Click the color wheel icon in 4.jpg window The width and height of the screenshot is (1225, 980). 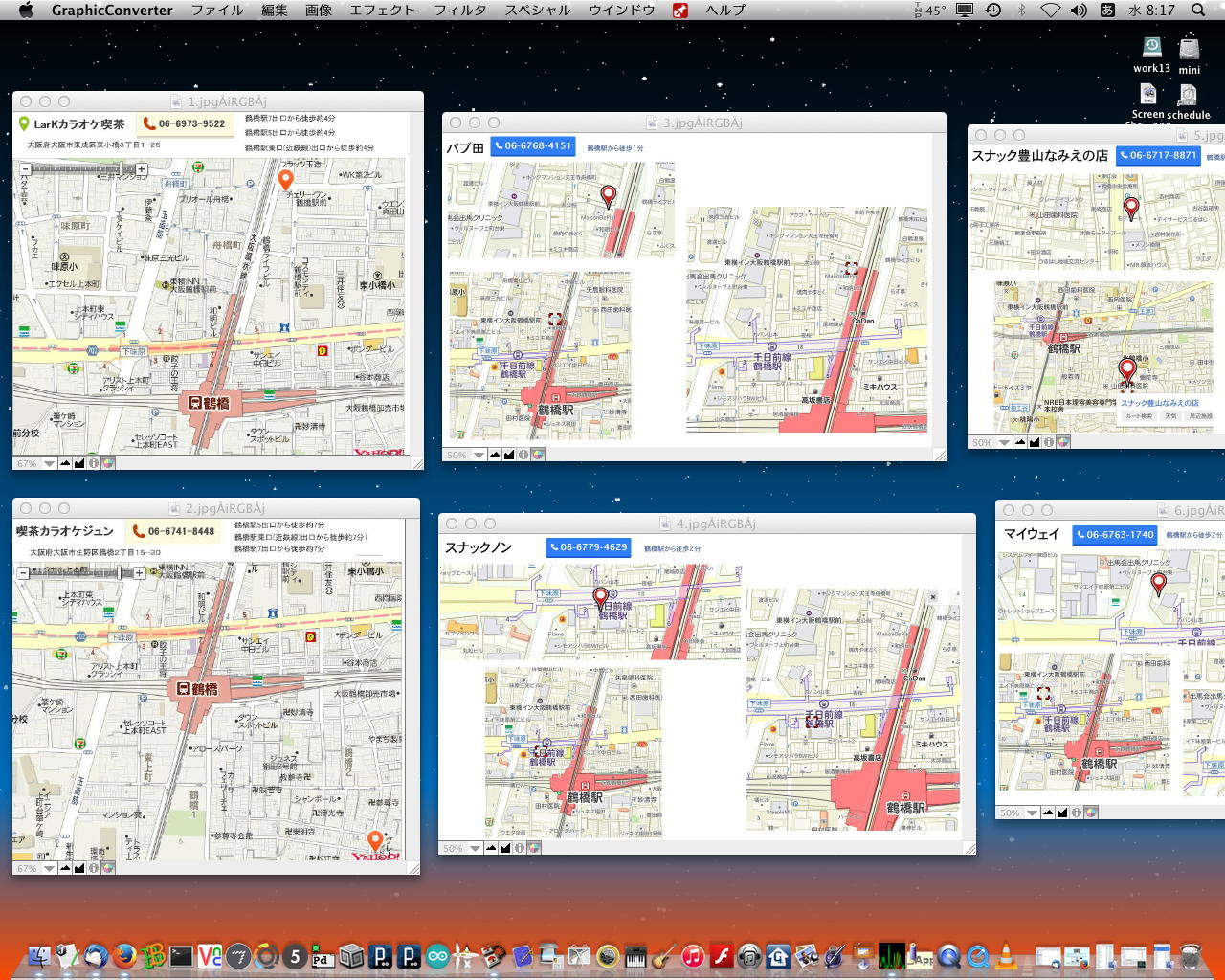click(534, 848)
